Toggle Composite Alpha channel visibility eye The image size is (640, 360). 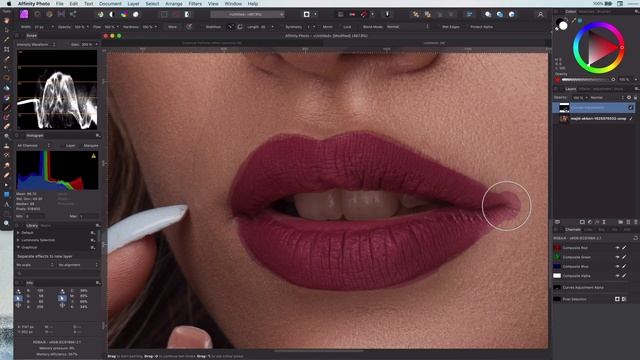click(617, 276)
